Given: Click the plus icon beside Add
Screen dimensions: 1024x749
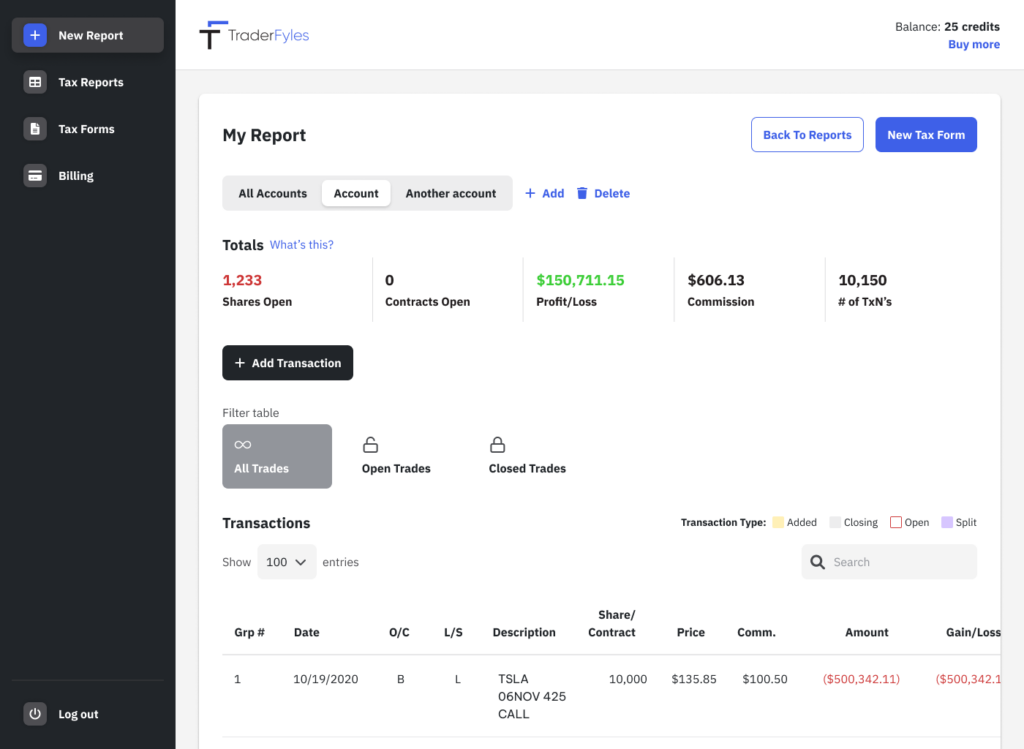Looking at the screenshot, I should [530, 193].
